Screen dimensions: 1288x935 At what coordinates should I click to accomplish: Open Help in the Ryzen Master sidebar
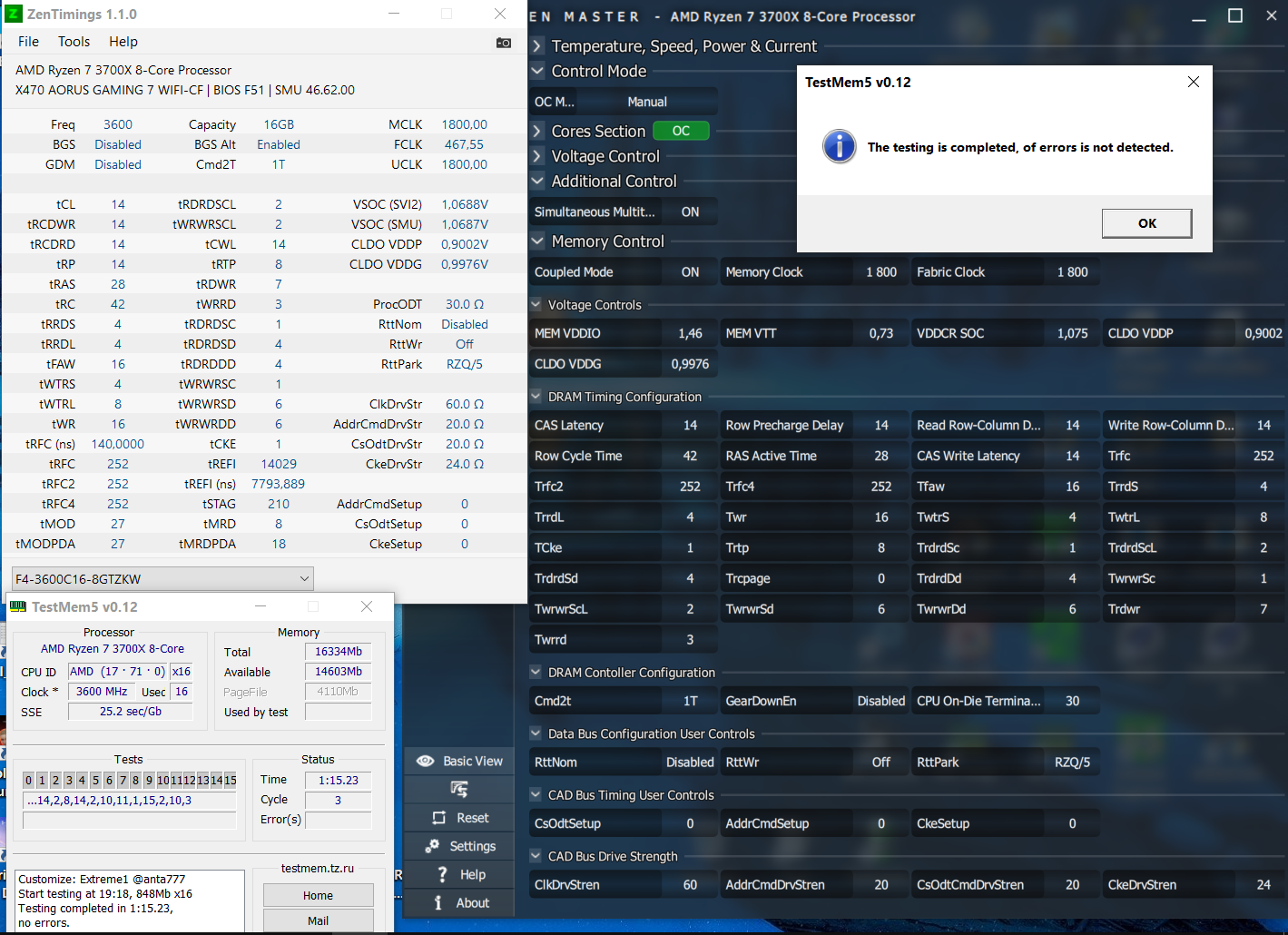459,874
